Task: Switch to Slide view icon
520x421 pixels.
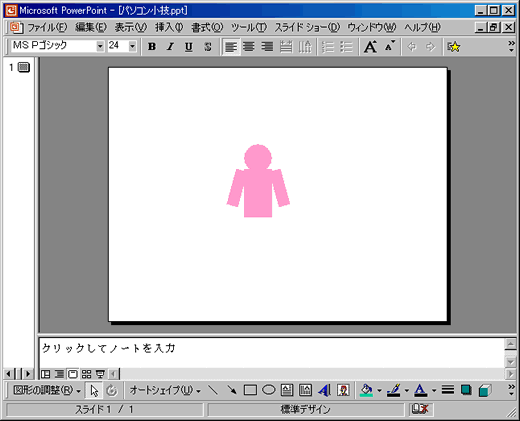Action: coord(73,374)
